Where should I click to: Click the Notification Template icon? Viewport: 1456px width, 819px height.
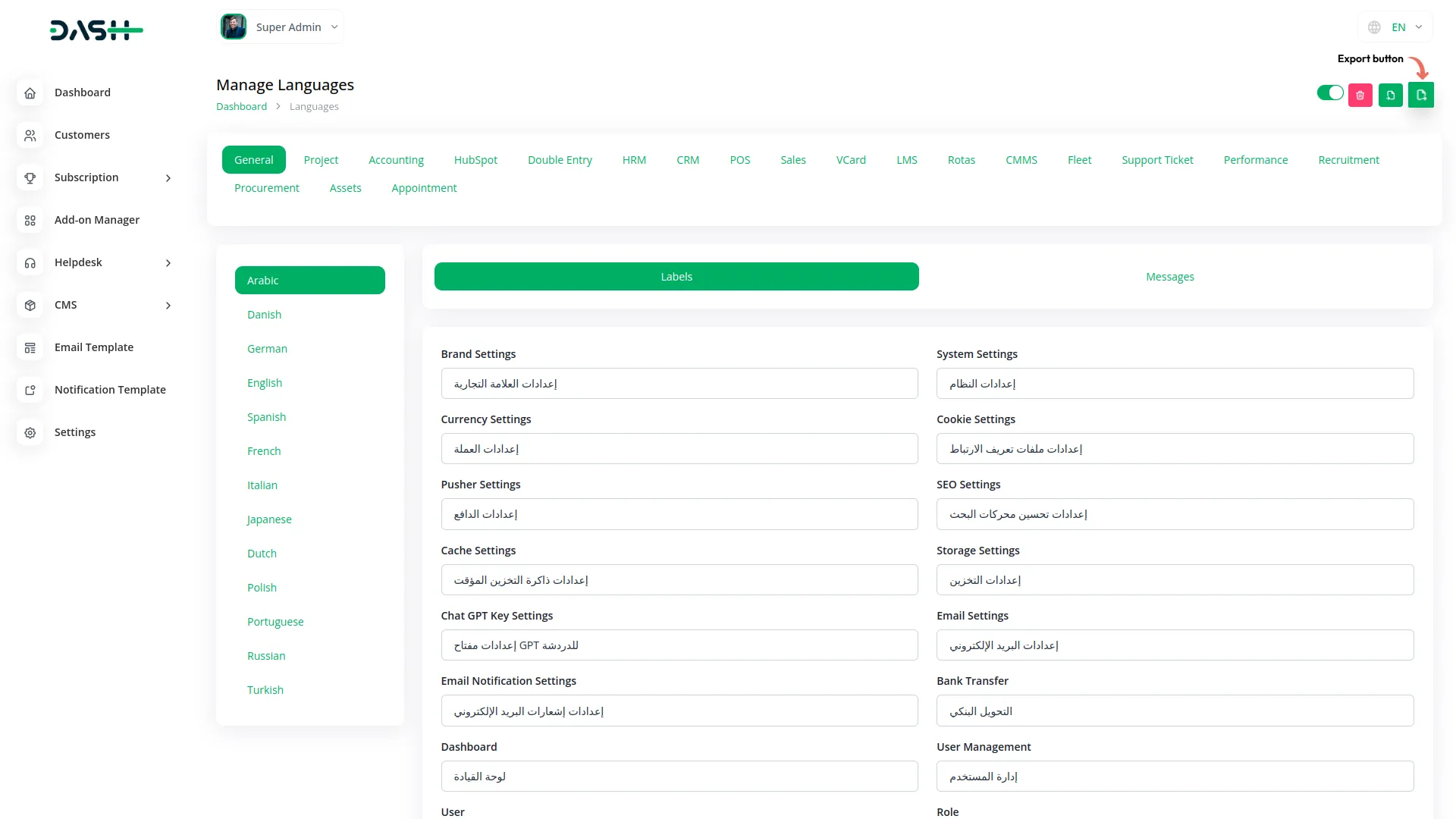tap(30, 390)
